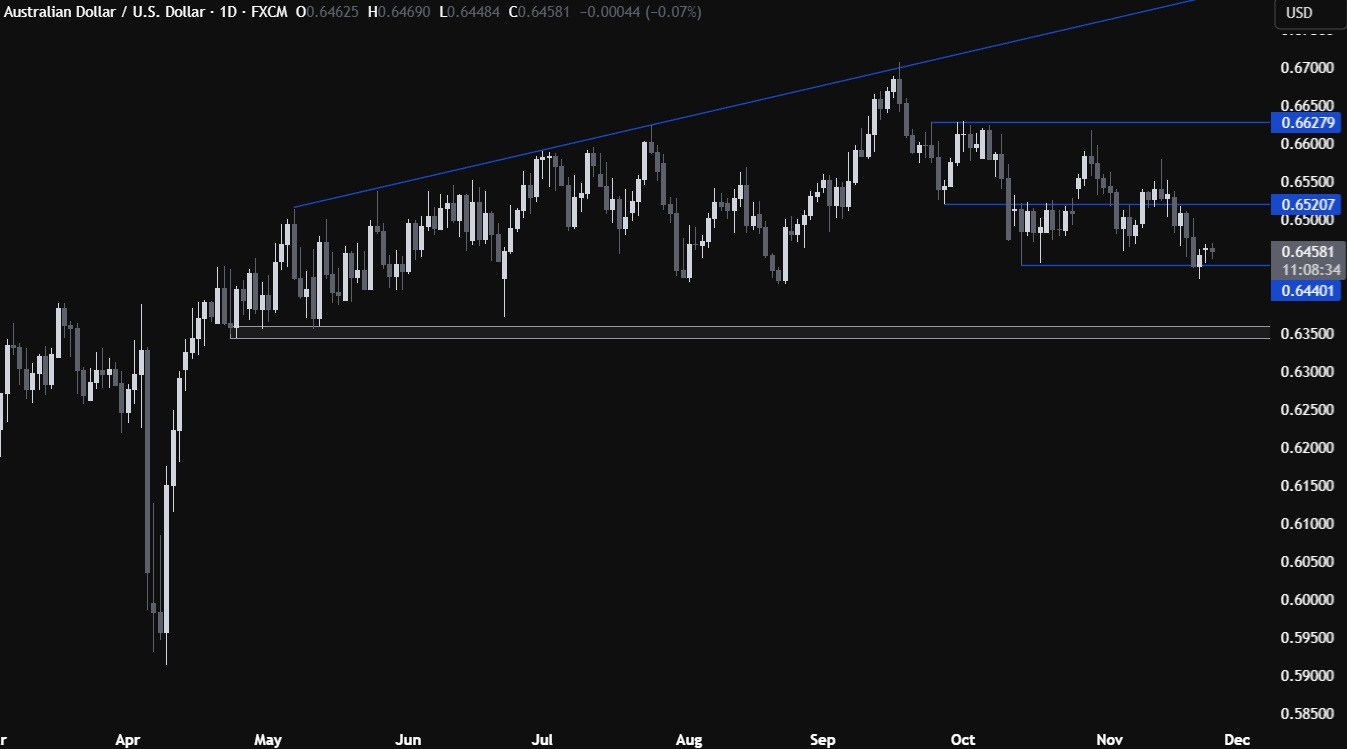Select the rising blue trendline
This screenshot has width=1347, height=749.
700,117
